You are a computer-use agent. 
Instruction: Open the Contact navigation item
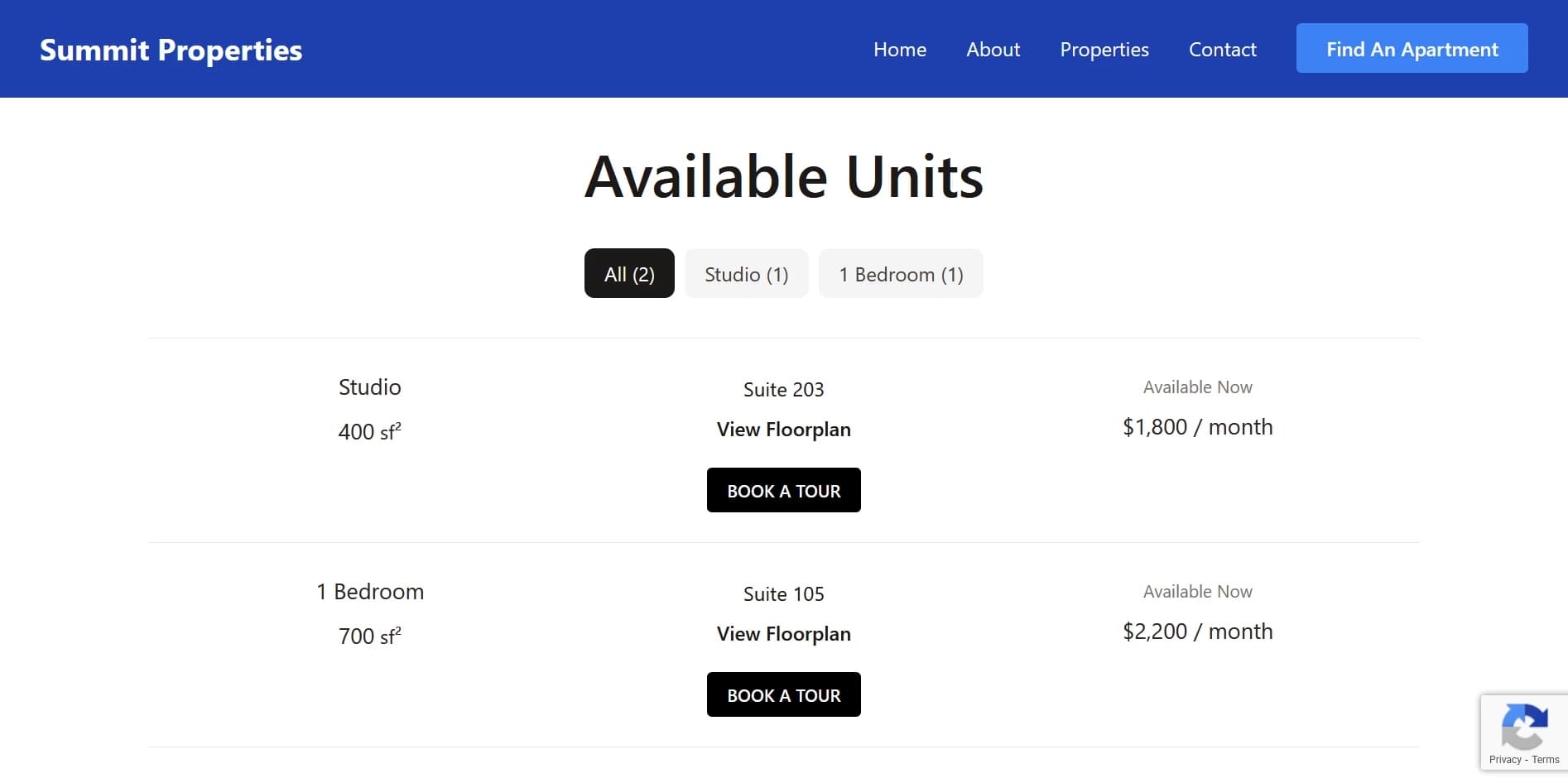pyautogui.click(x=1222, y=49)
